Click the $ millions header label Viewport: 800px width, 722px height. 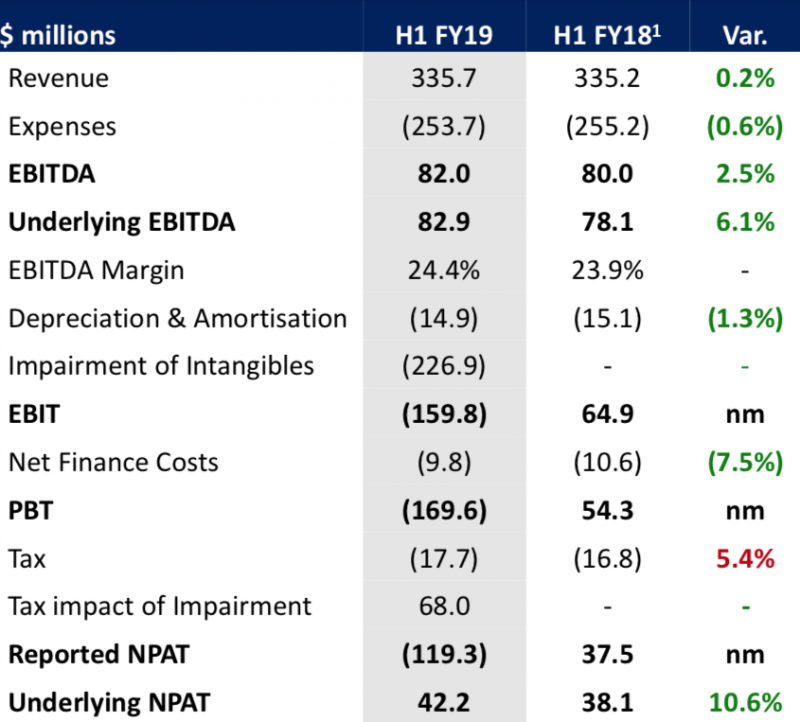(x=60, y=37)
